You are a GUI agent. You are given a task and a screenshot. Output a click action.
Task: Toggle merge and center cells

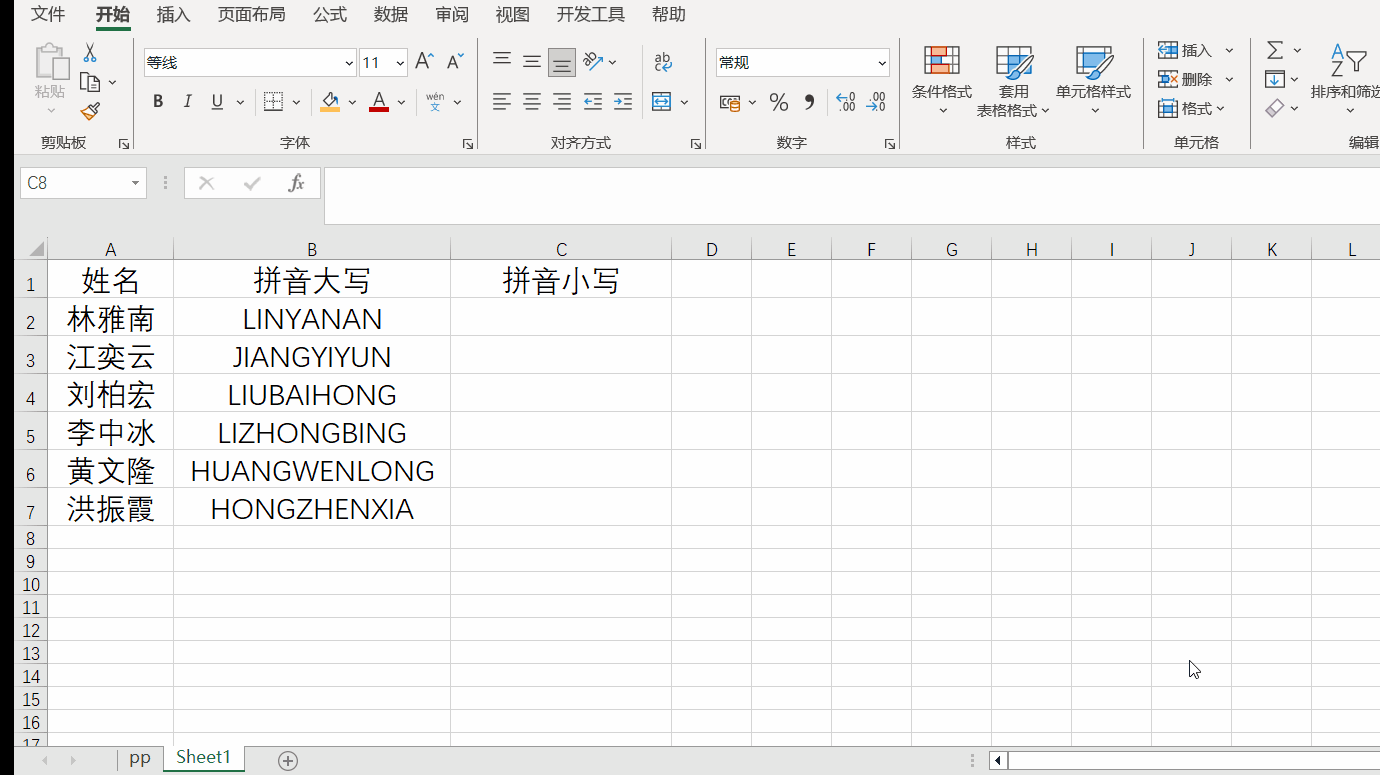tap(663, 101)
